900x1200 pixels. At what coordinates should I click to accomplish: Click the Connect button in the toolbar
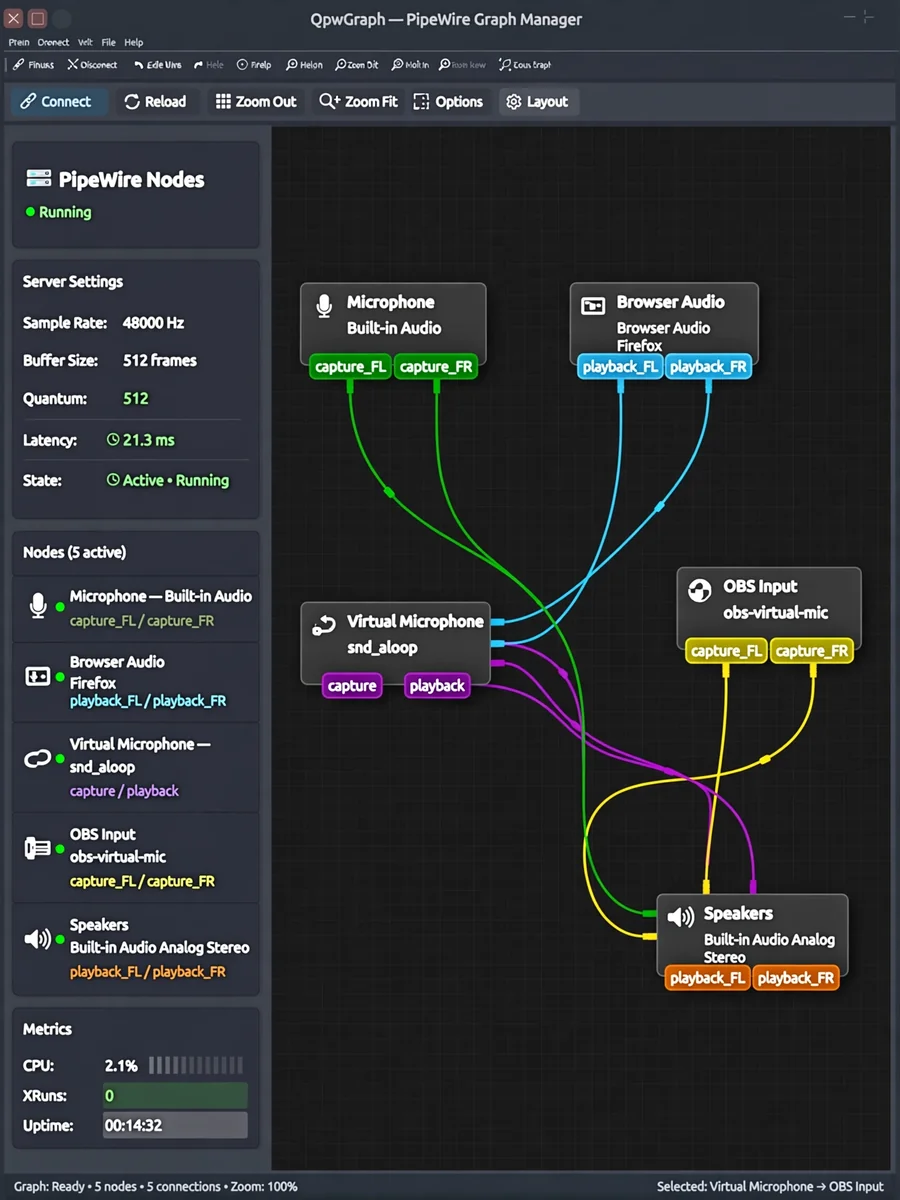[x=57, y=102]
